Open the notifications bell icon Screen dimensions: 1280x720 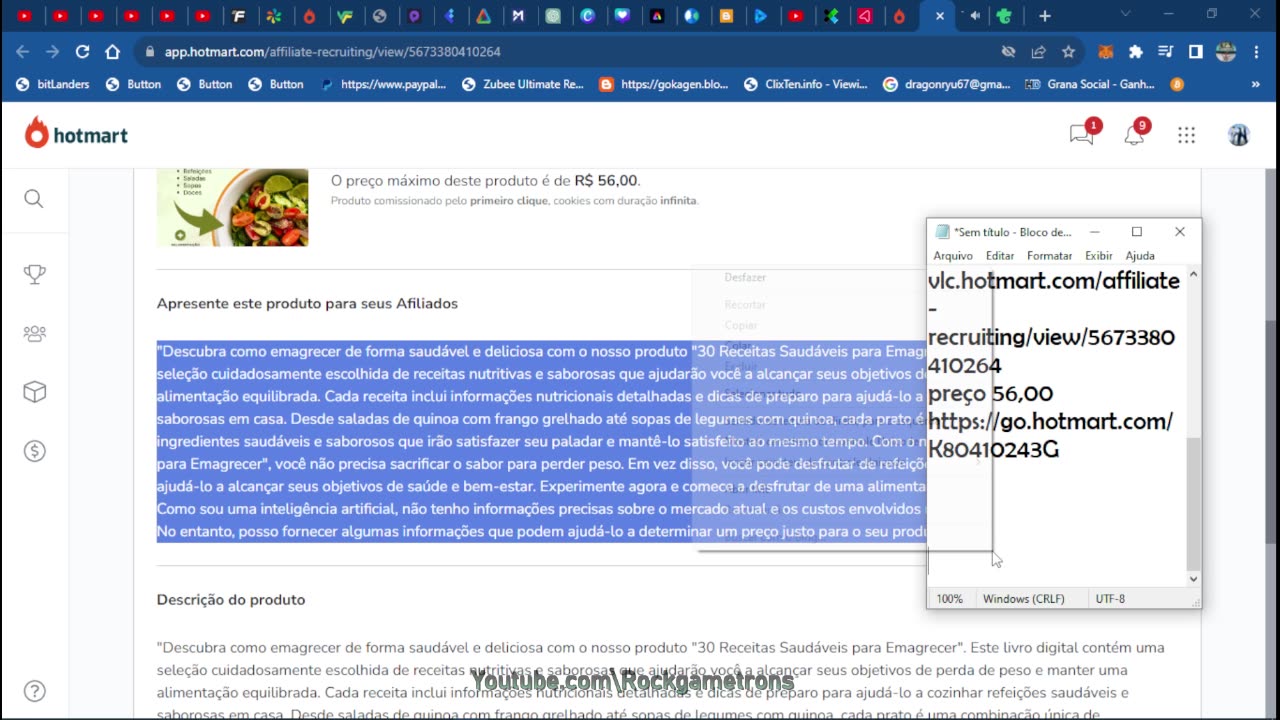(1134, 135)
